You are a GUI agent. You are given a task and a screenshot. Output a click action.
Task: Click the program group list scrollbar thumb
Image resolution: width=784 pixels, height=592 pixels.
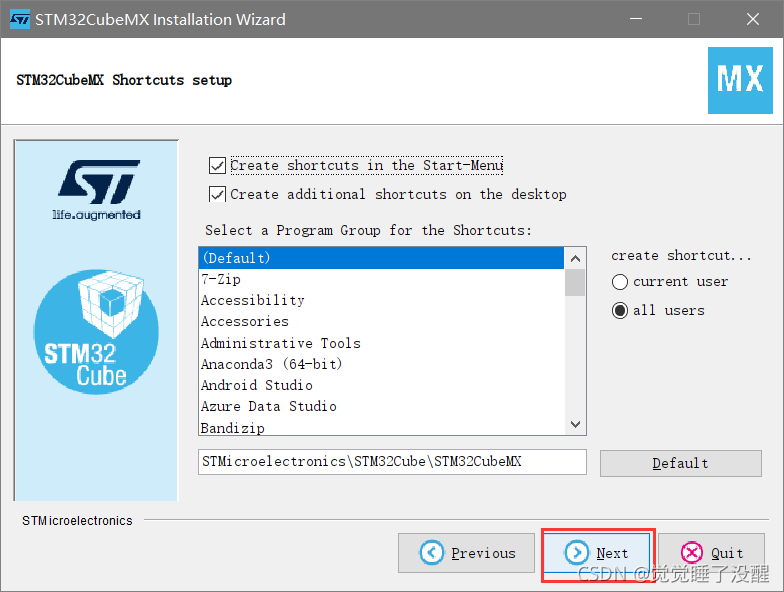pos(575,282)
